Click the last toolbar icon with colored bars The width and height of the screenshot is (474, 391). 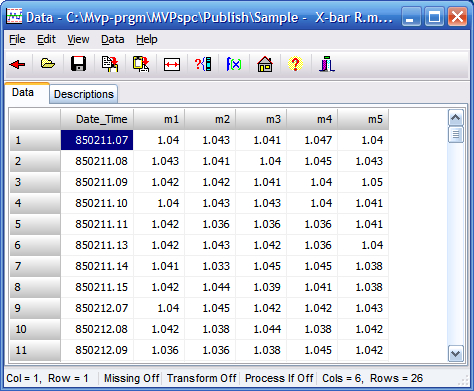[x=327, y=64]
